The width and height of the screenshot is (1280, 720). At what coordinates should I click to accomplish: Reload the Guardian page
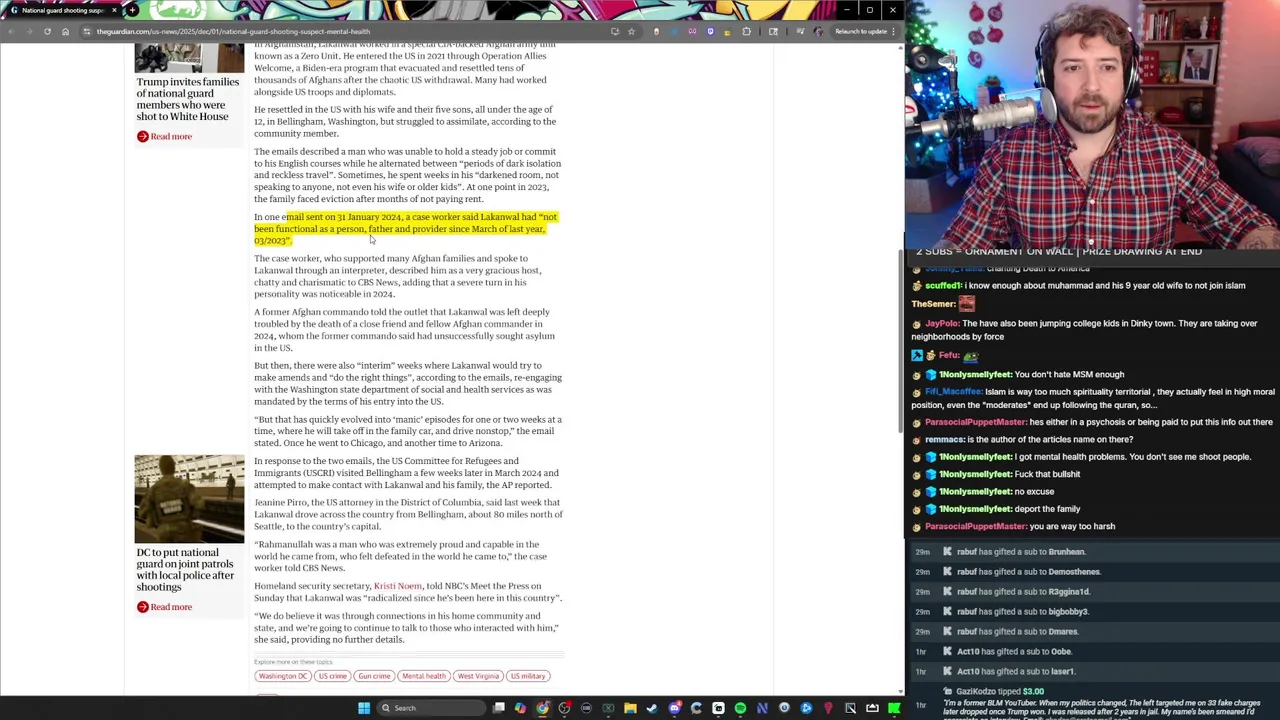pos(47,31)
